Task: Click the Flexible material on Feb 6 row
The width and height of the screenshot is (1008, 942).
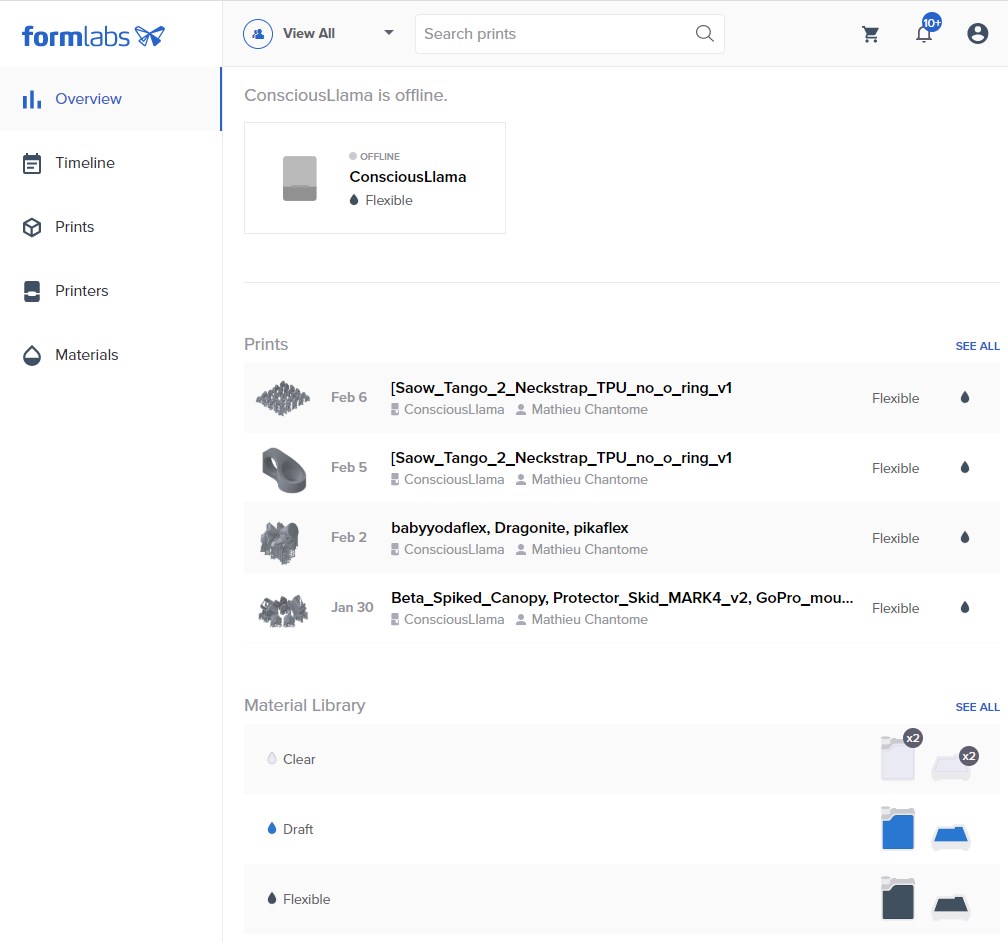Action: coord(895,399)
